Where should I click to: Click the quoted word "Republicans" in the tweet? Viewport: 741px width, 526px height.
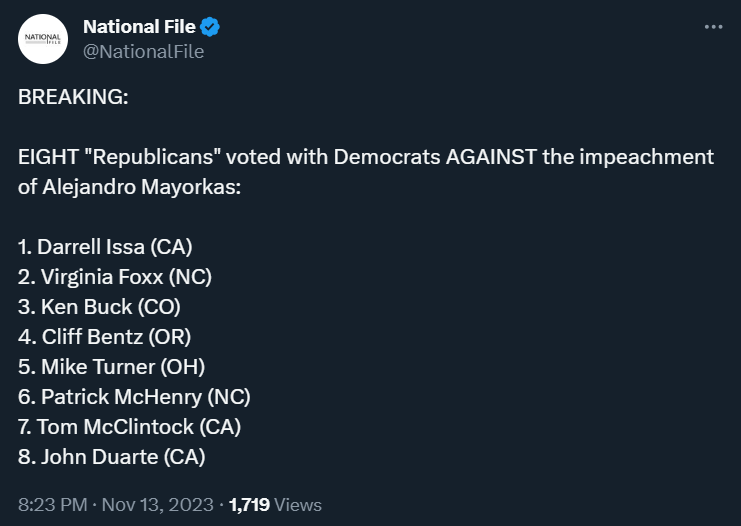[x=153, y=157]
